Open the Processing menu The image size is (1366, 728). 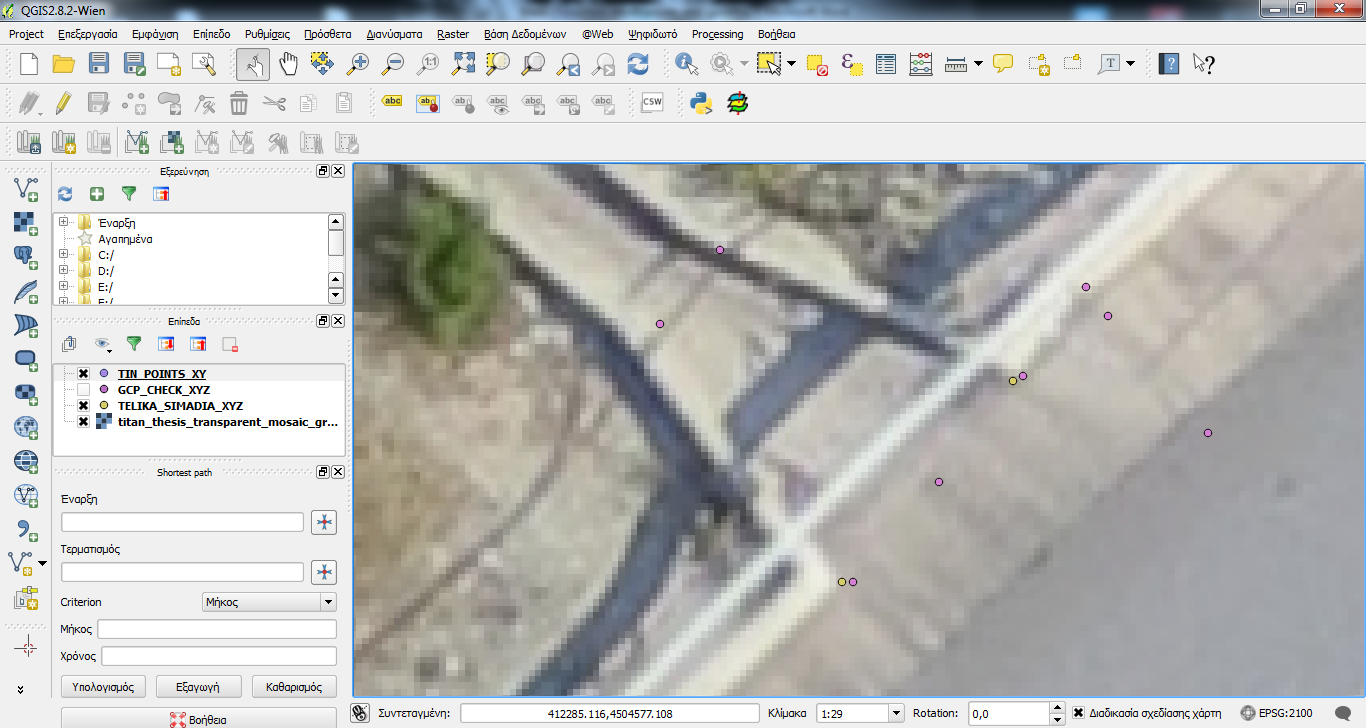coord(718,34)
